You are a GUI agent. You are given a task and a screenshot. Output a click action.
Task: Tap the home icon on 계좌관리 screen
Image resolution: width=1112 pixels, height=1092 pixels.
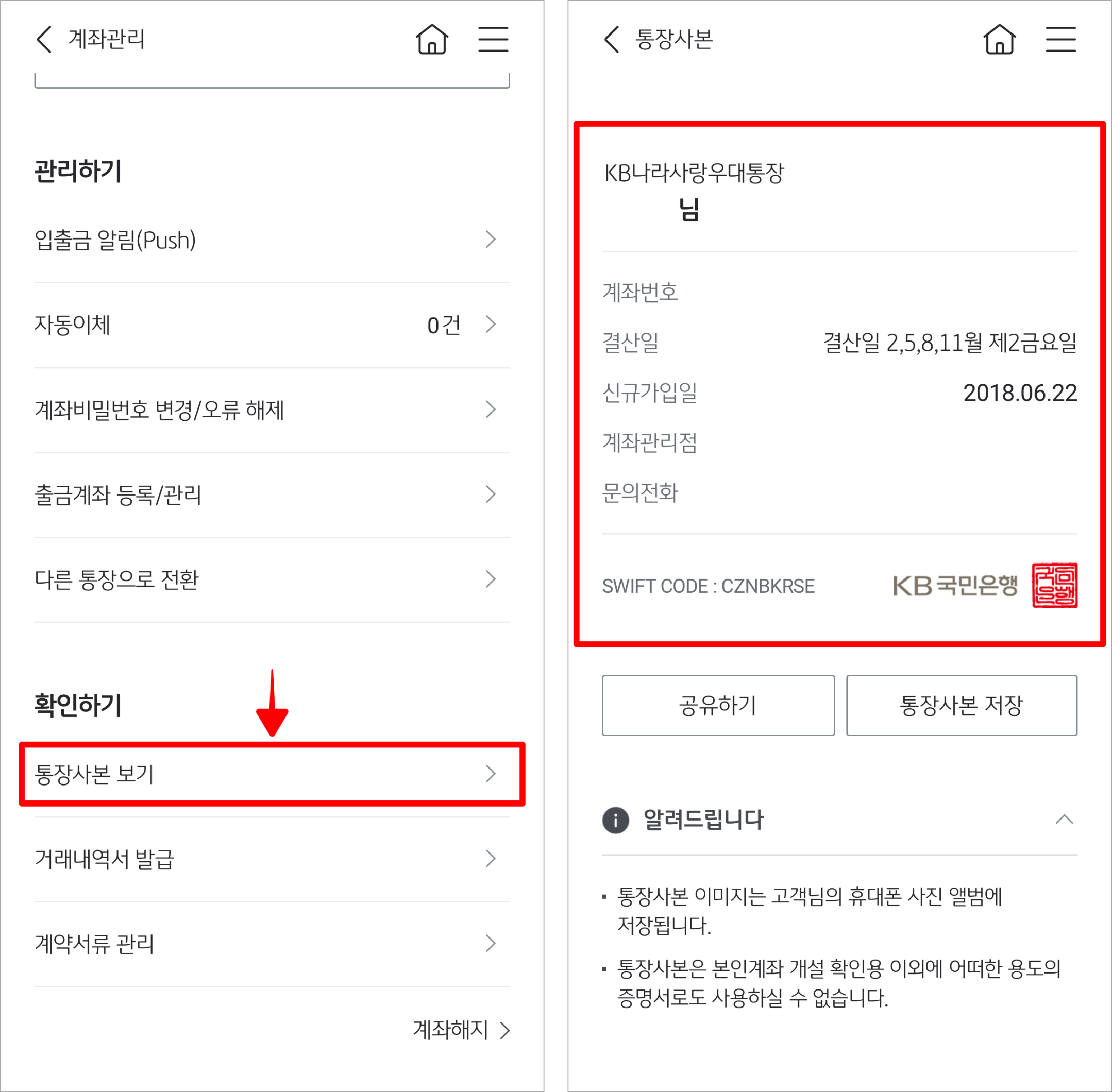point(431,40)
